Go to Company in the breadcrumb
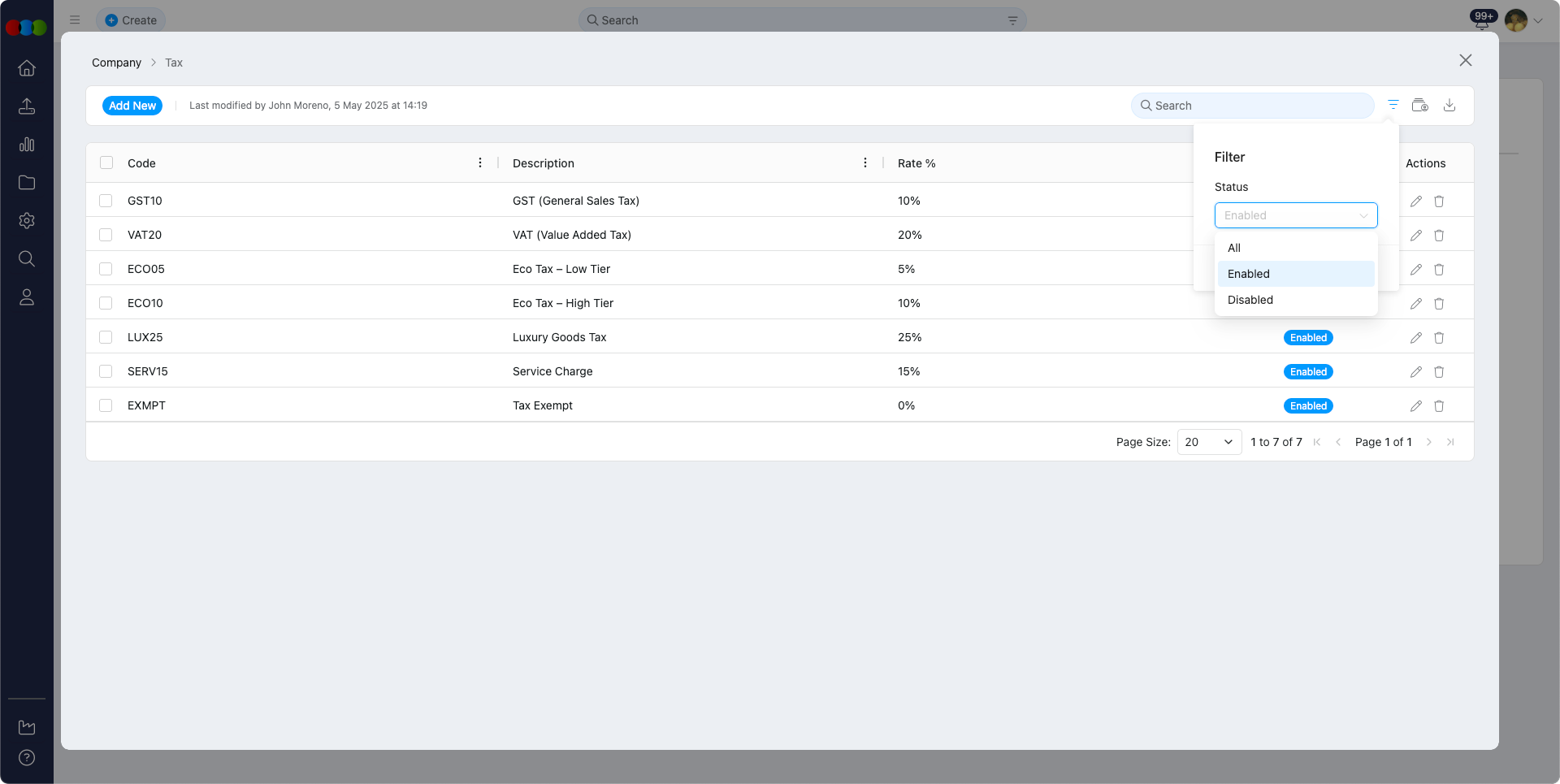 point(116,63)
